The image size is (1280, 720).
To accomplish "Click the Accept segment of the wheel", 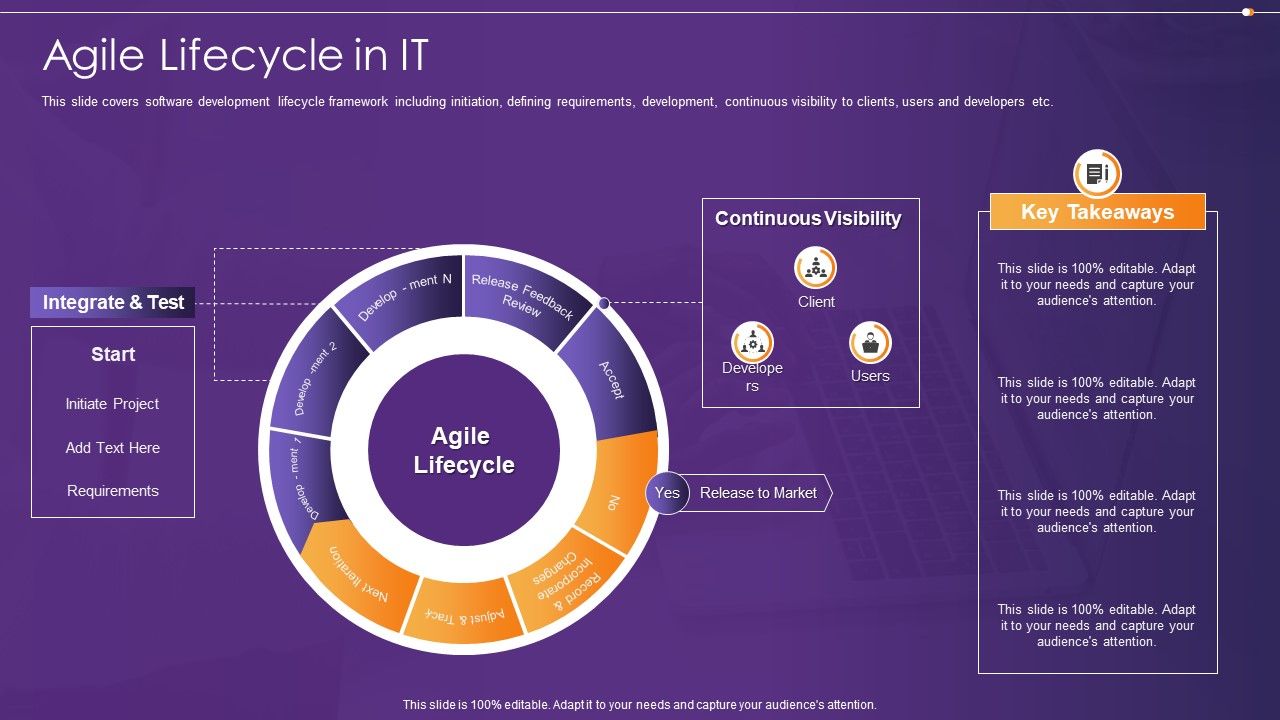I will tap(610, 380).
